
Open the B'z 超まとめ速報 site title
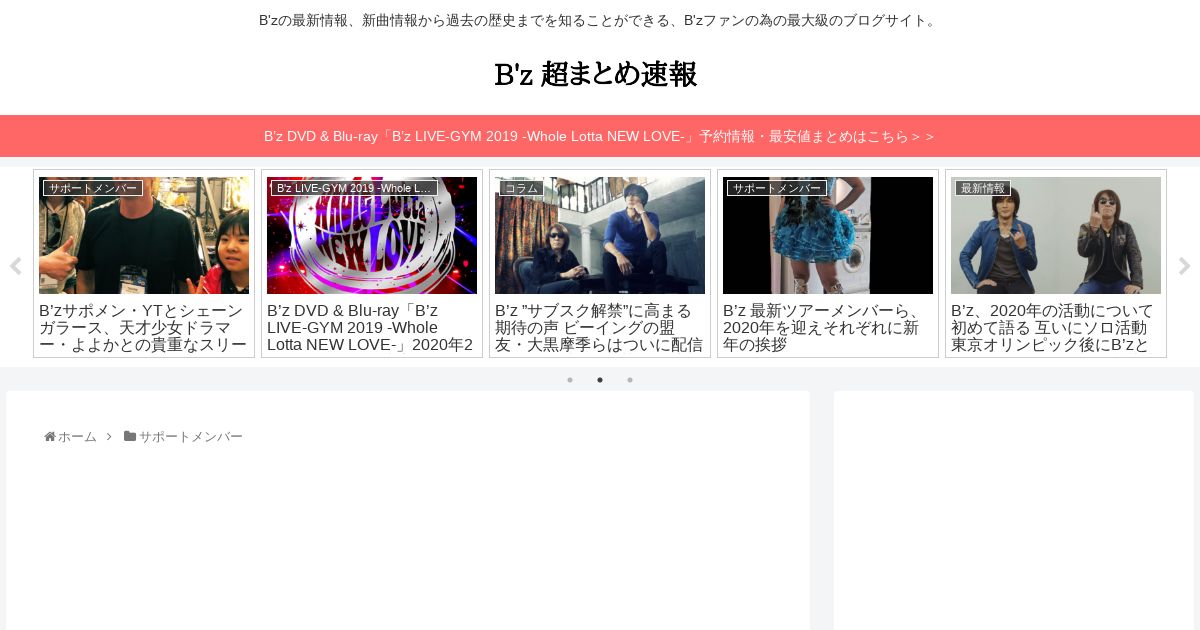[596, 74]
